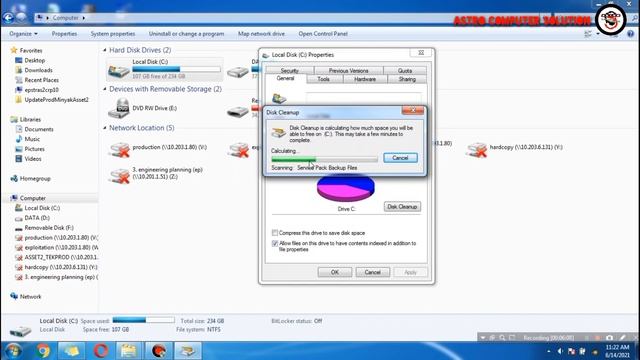
Task: Click the Back navigation arrow
Action: click(8, 18)
